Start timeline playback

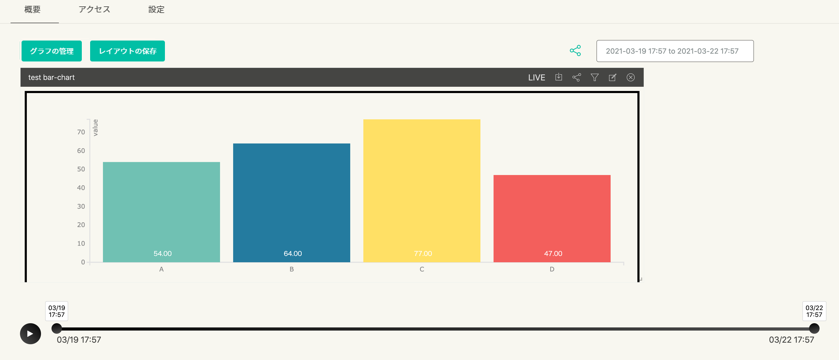(30, 334)
